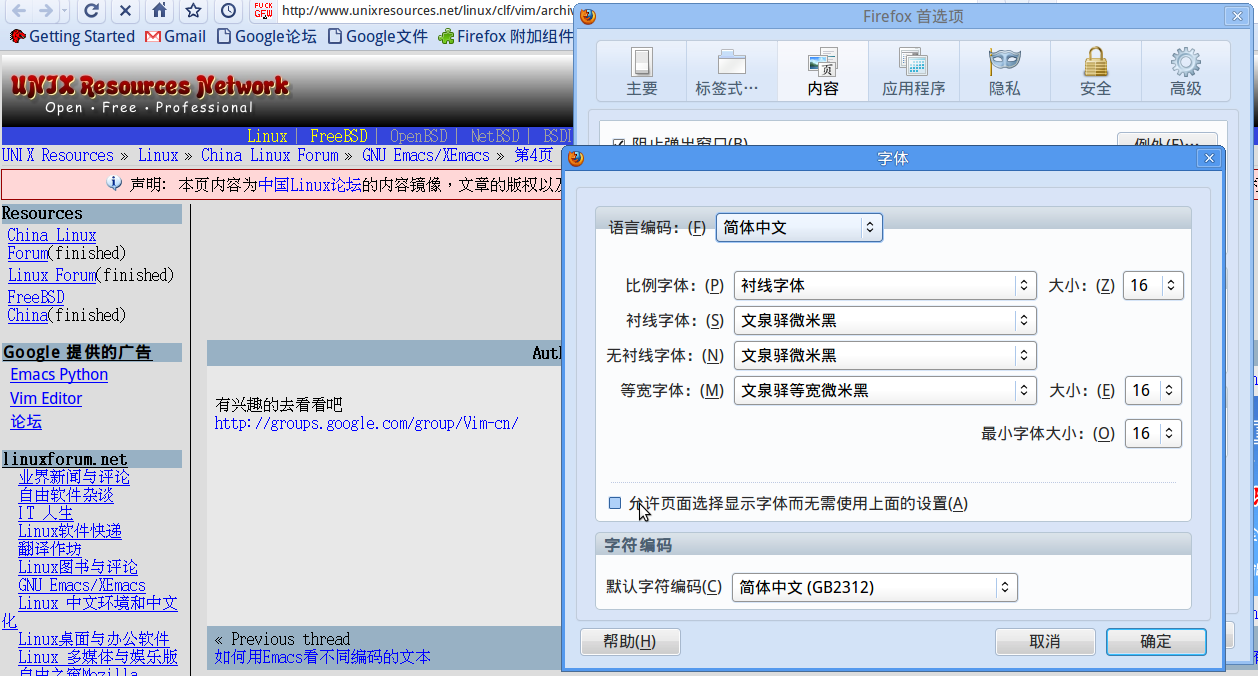The height and width of the screenshot is (676, 1258).
Task: Click the 帮助 button
Action: coord(630,642)
